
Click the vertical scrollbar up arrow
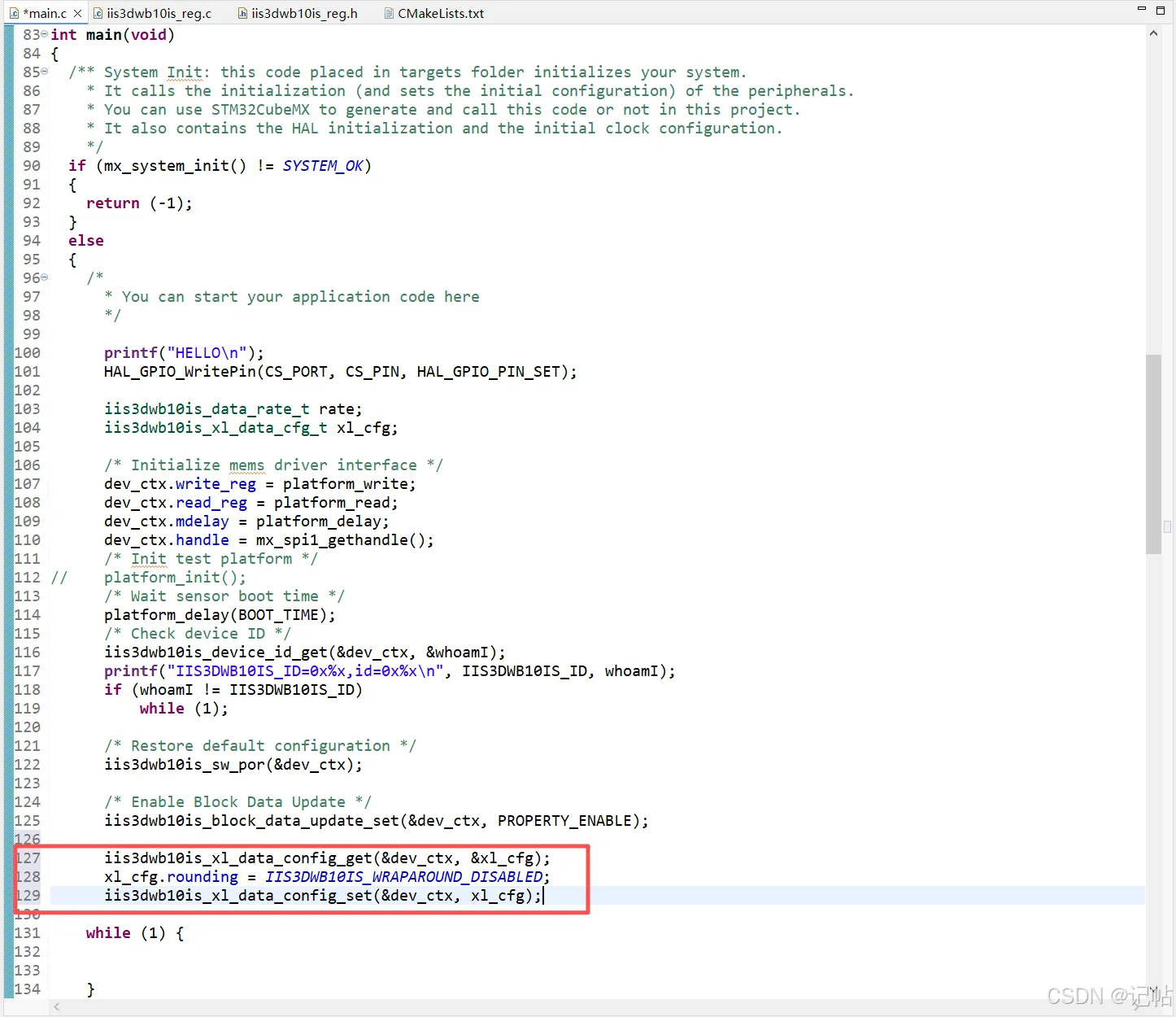tap(1153, 33)
